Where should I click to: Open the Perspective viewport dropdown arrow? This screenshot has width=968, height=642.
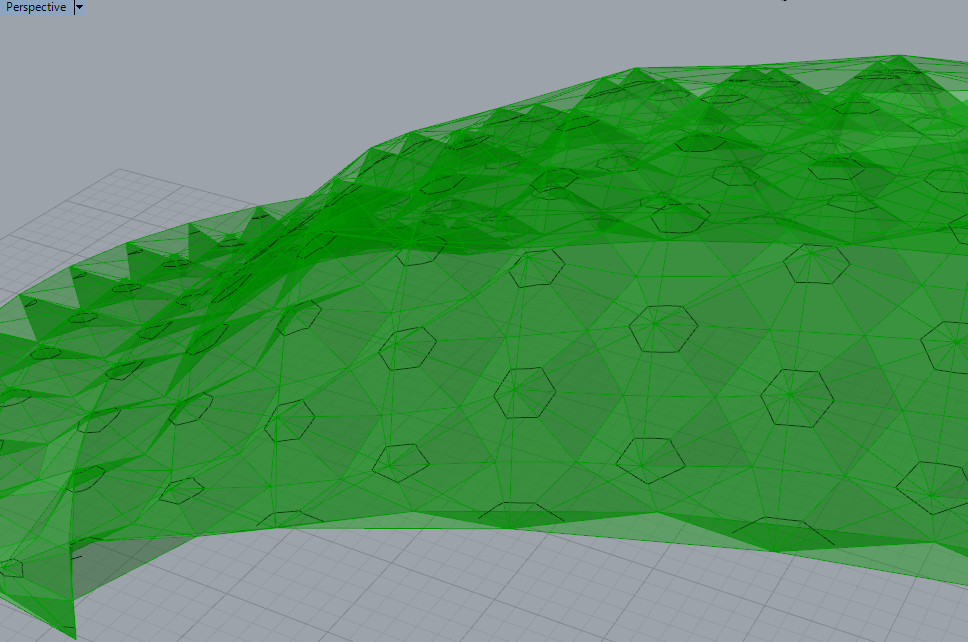click(x=79, y=7)
